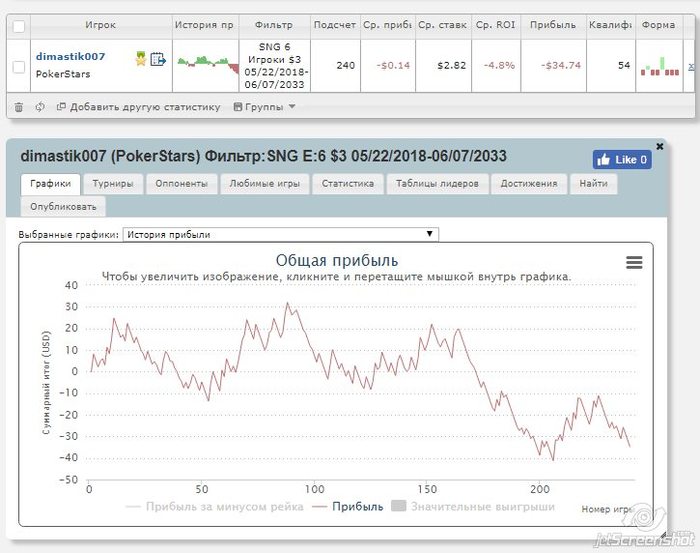Screen dimensions: 700x553
Task: Open the chart hamburger export menu
Action: click(634, 262)
